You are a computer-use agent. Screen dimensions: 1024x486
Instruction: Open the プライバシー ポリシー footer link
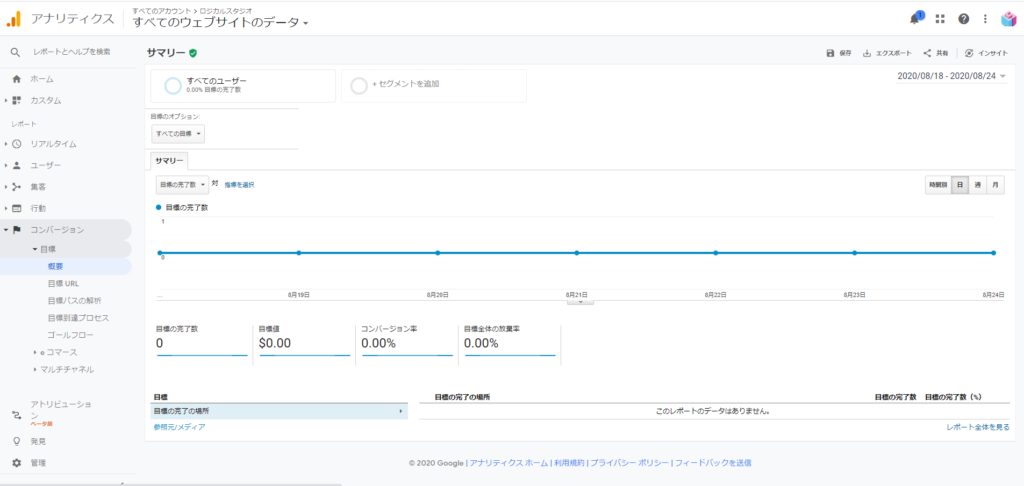pyautogui.click(x=630, y=462)
